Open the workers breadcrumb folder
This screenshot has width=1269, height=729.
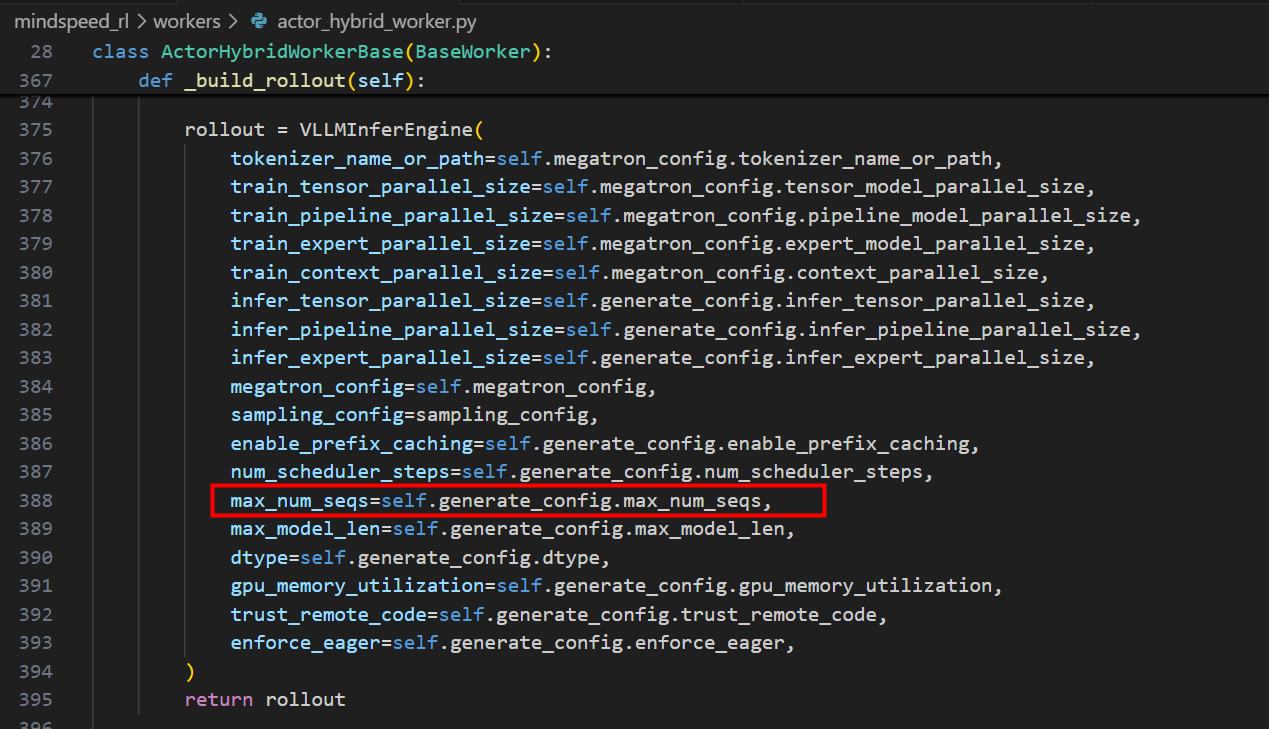coord(187,21)
